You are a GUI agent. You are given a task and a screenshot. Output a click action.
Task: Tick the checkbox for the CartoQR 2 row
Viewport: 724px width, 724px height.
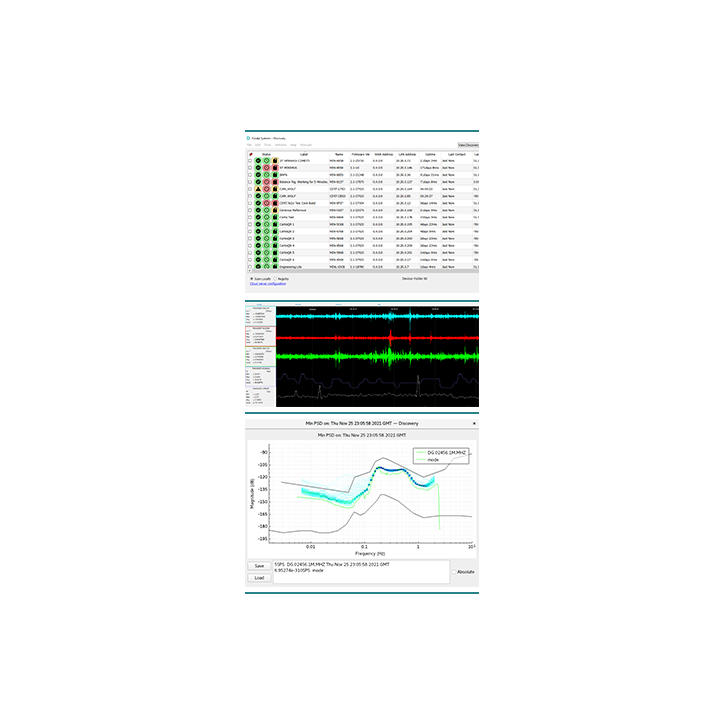250,232
